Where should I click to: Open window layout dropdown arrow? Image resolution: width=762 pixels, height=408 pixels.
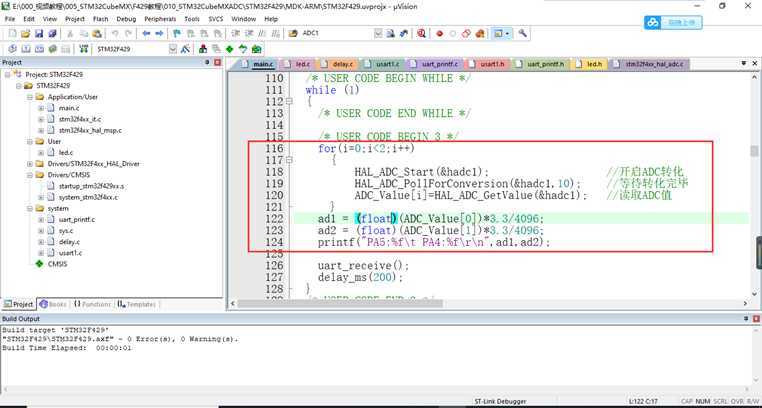507,34
